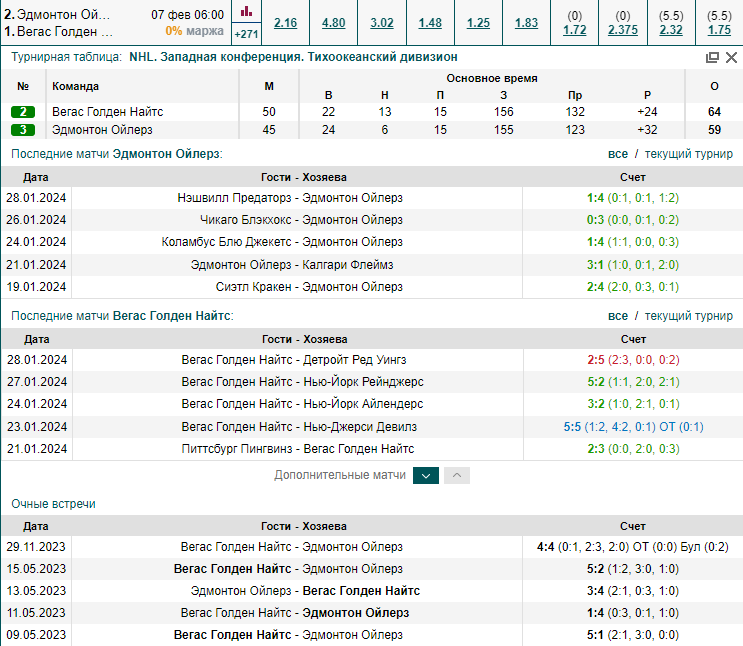Click Edmonton points value 59
The width and height of the screenshot is (743, 646).
714,130
